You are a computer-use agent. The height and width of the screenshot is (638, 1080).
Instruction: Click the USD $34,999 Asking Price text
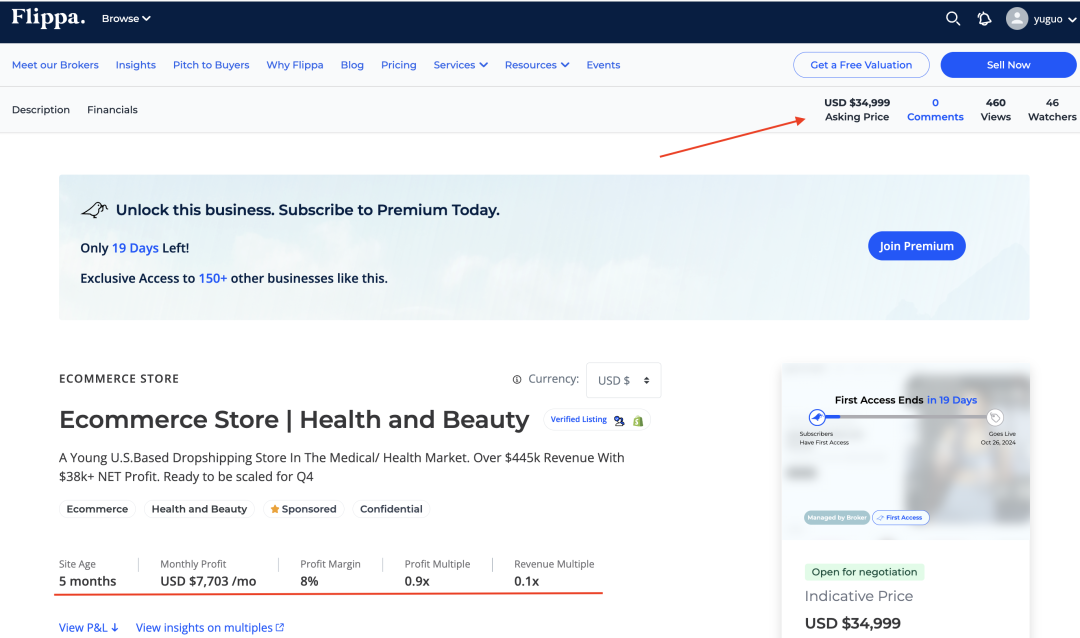click(x=857, y=110)
